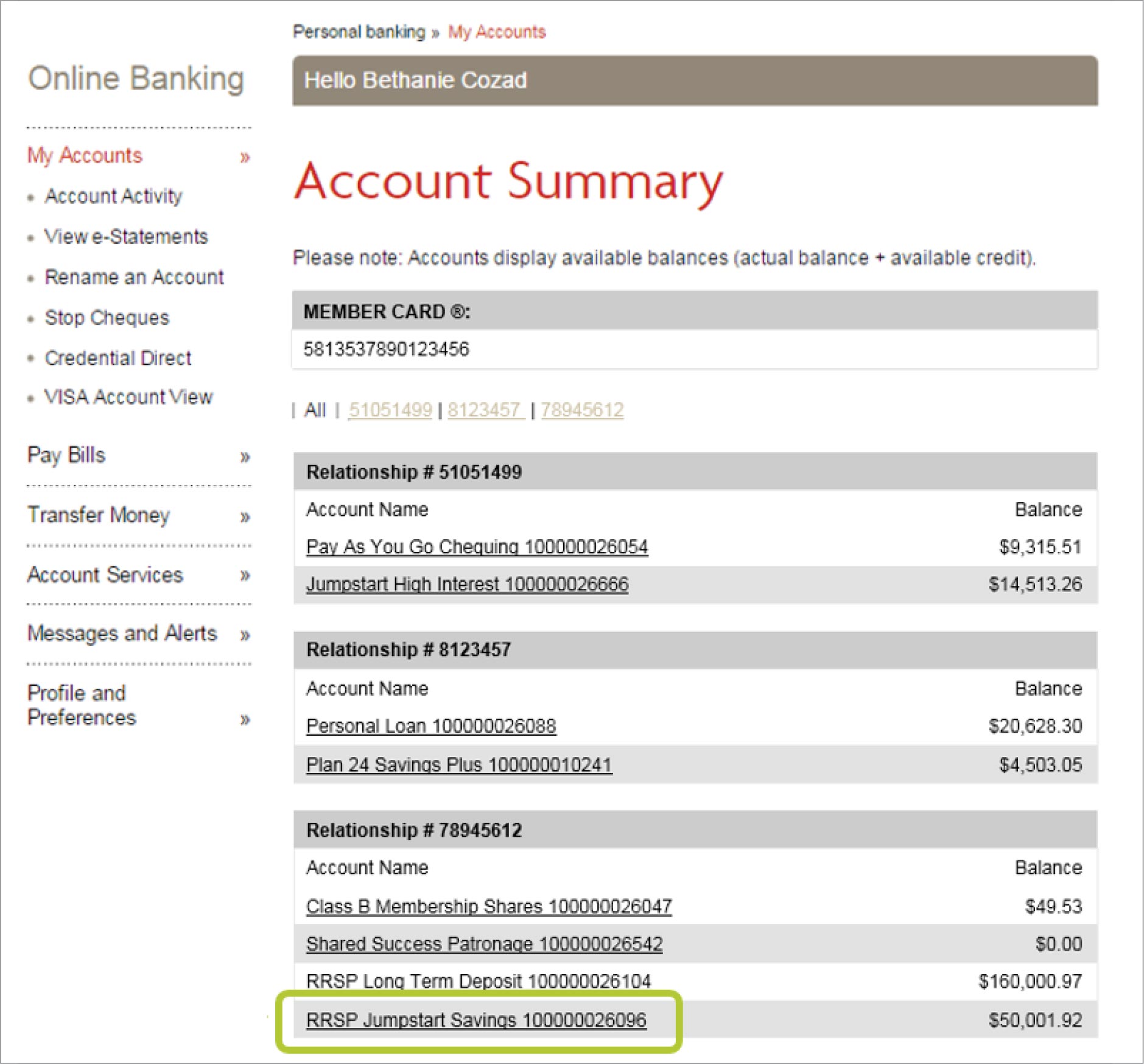View Jumpstart High Interest account details
1144x1064 pixels.
(467, 585)
